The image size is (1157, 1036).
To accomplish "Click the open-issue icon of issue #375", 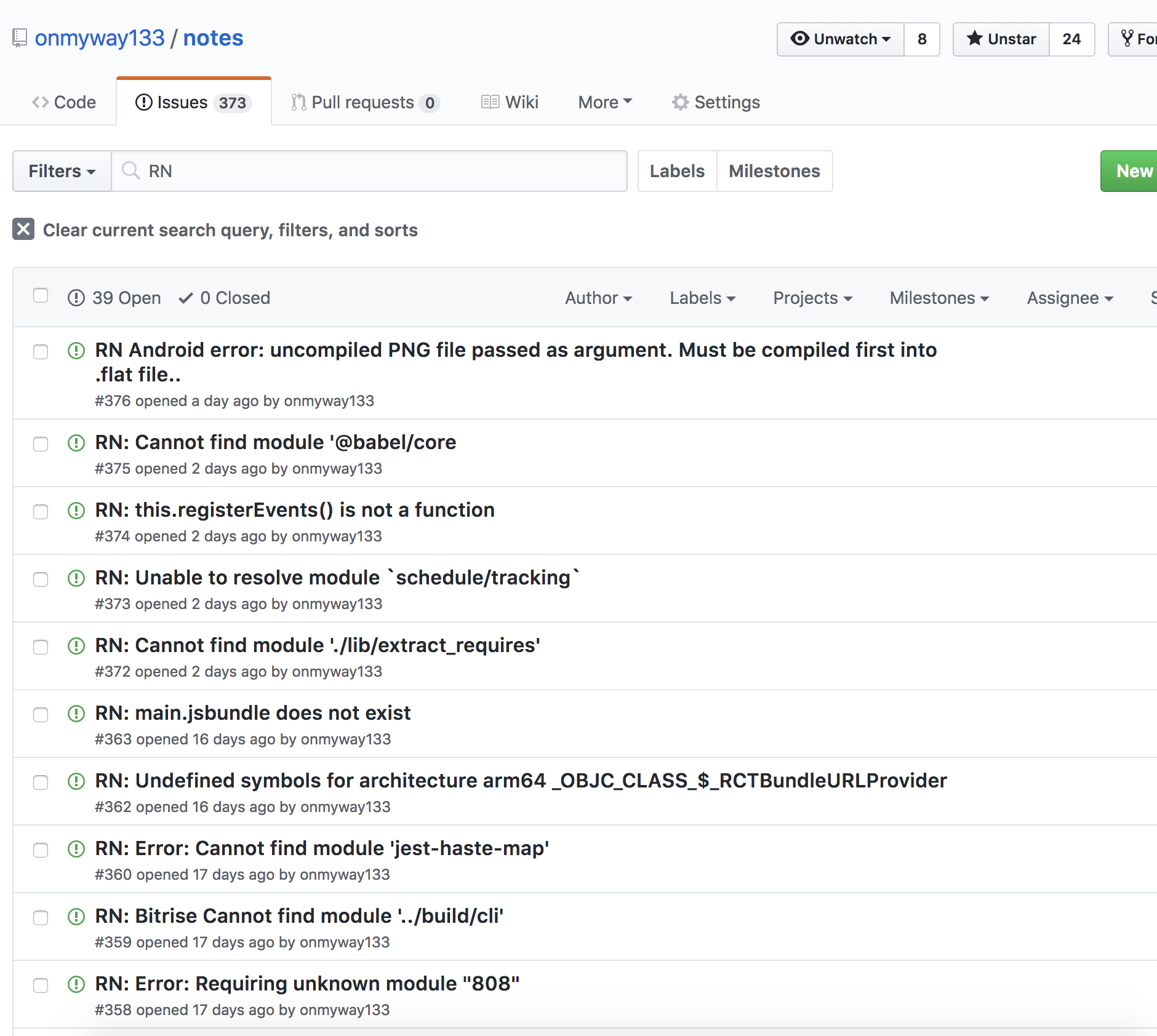I will [76, 443].
